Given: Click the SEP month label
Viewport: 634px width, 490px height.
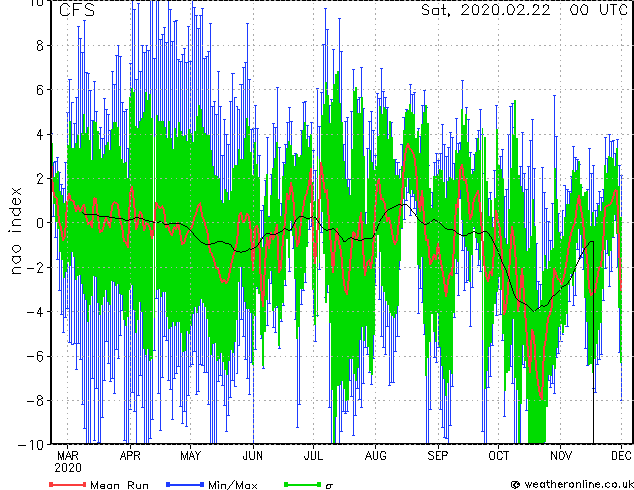Looking at the screenshot, I should coord(438,456).
